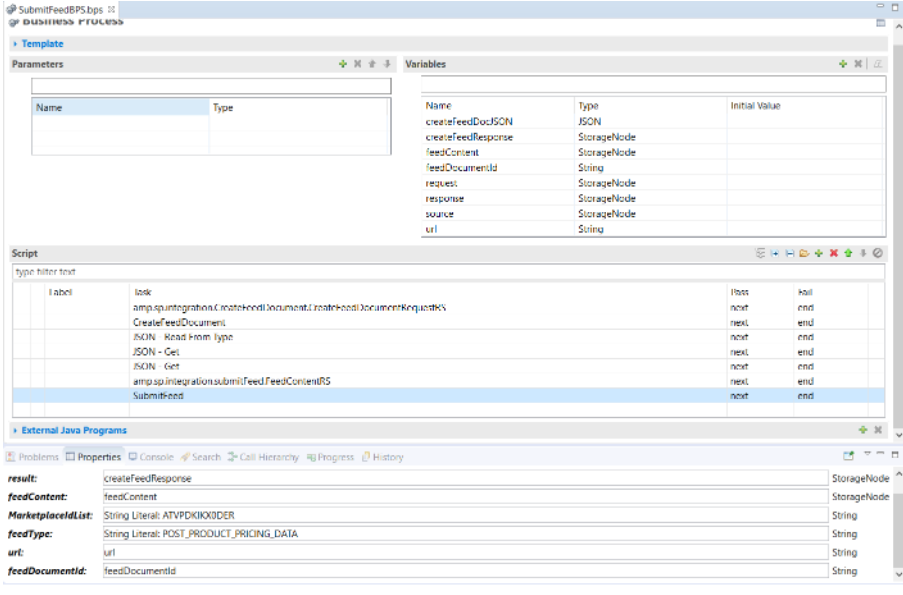The height and width of the screenshot is (595, 903).
Task: Click the Variables filter input field
Action: pos(653,85)
